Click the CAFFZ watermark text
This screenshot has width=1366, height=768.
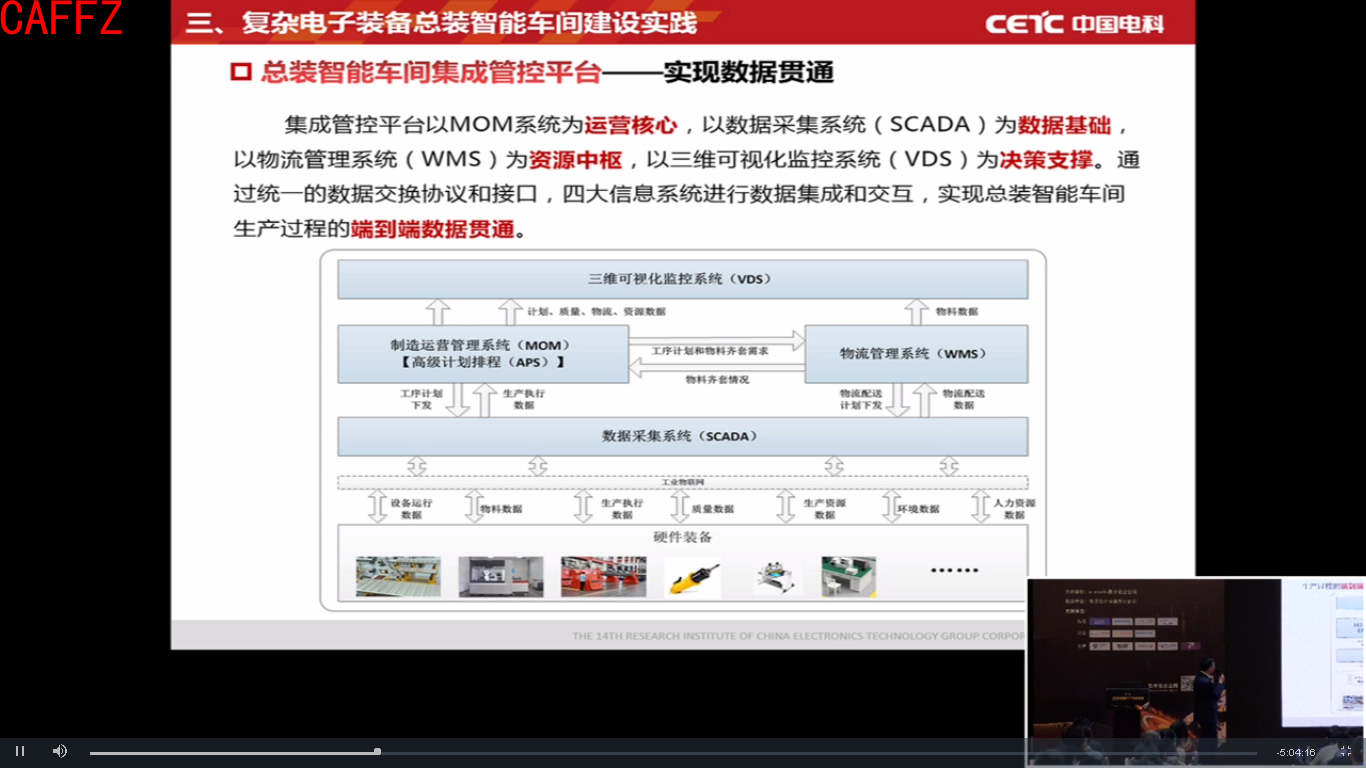[62, 17]
